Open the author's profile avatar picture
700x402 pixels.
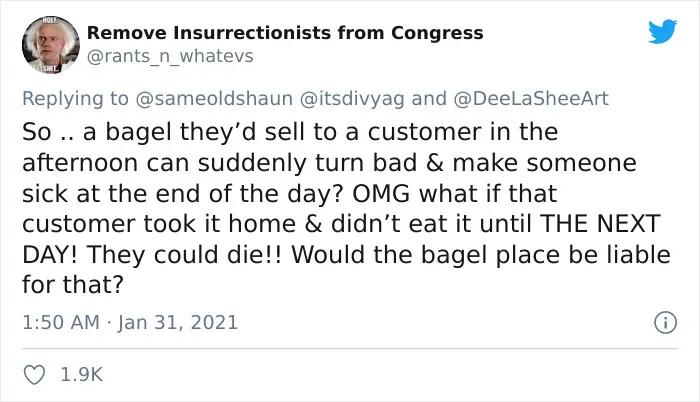click(51, 45)
